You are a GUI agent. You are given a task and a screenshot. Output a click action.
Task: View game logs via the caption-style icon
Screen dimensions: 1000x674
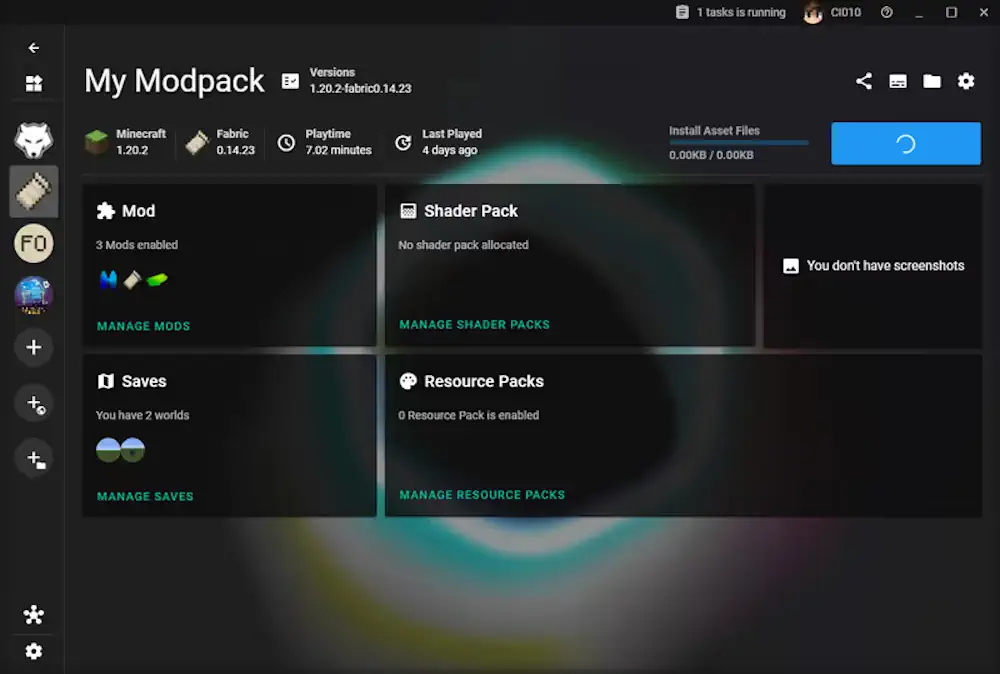point(898,82)
